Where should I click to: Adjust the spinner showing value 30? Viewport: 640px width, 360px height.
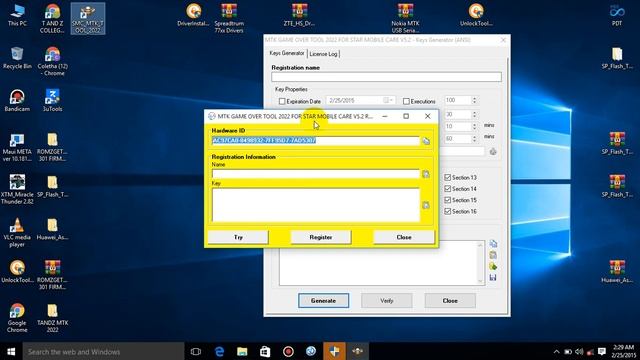click(x=474, y=115)
